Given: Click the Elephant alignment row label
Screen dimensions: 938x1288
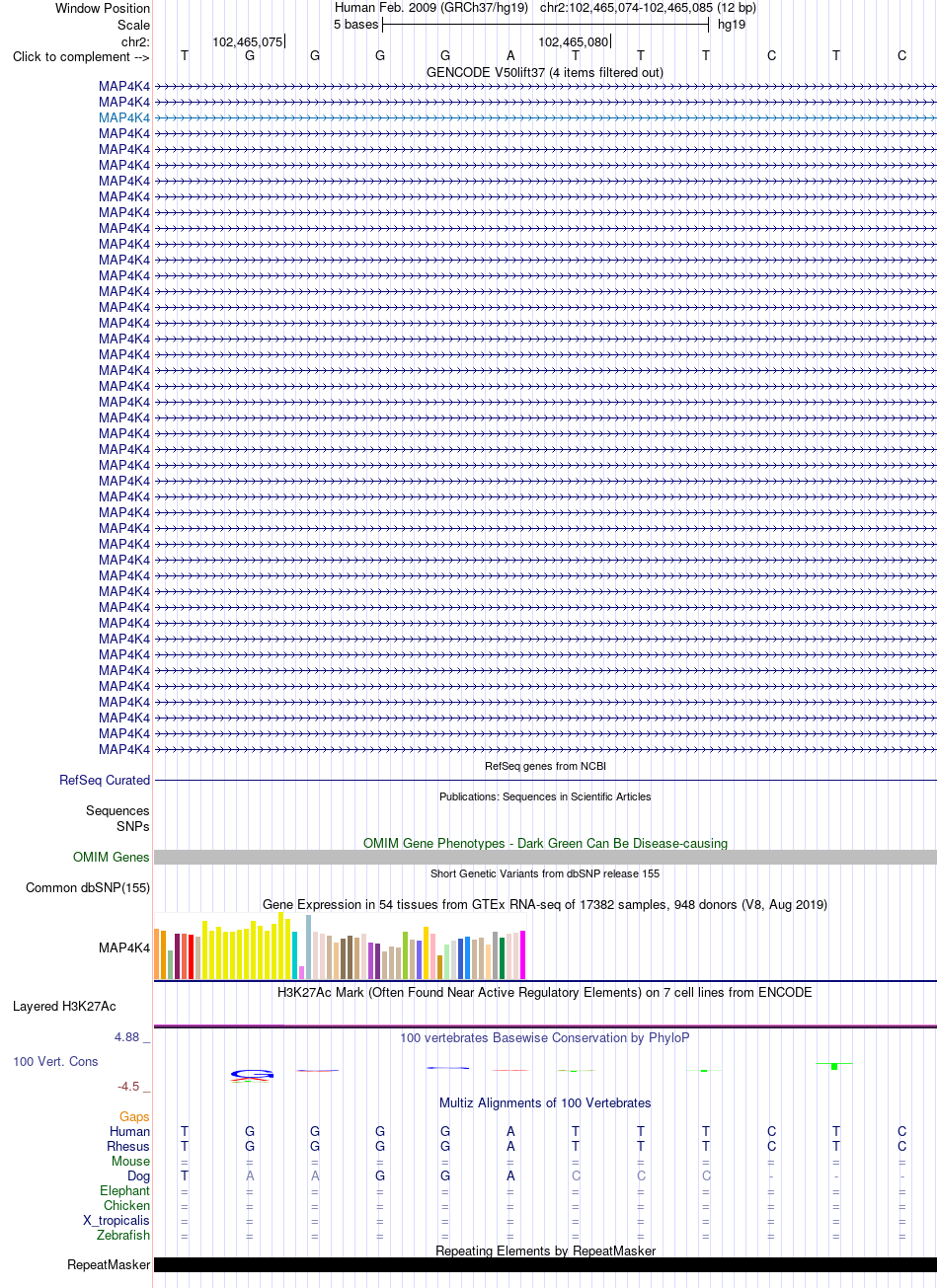Looking at the screenshot, I should click(x=125, y=1191).
